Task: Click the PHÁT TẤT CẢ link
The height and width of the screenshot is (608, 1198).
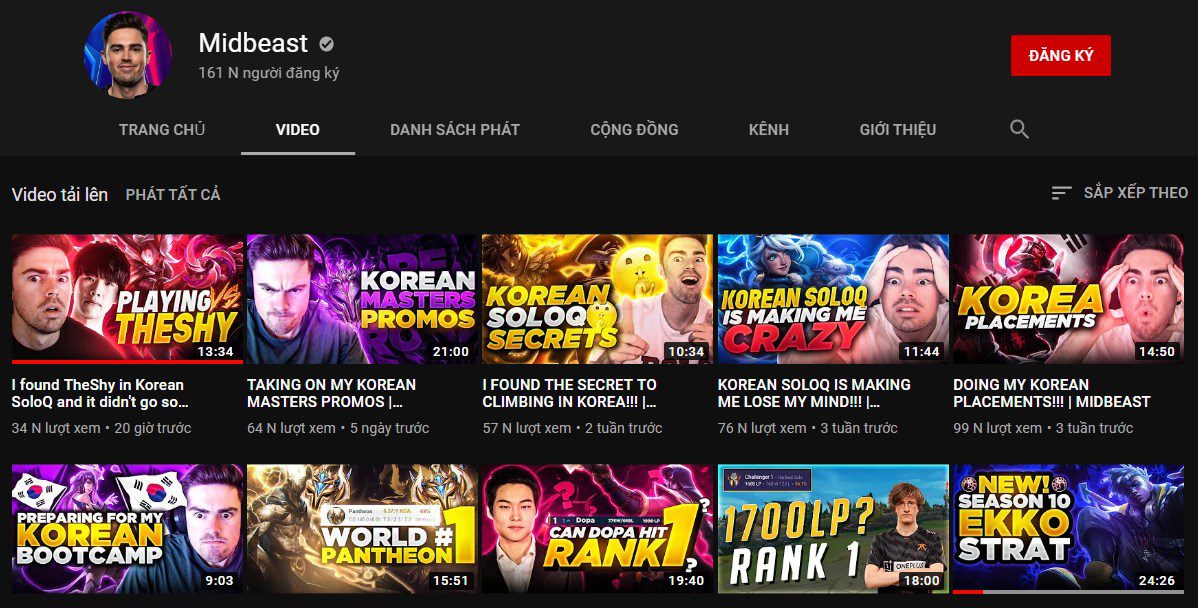Action: pos(173,195)
